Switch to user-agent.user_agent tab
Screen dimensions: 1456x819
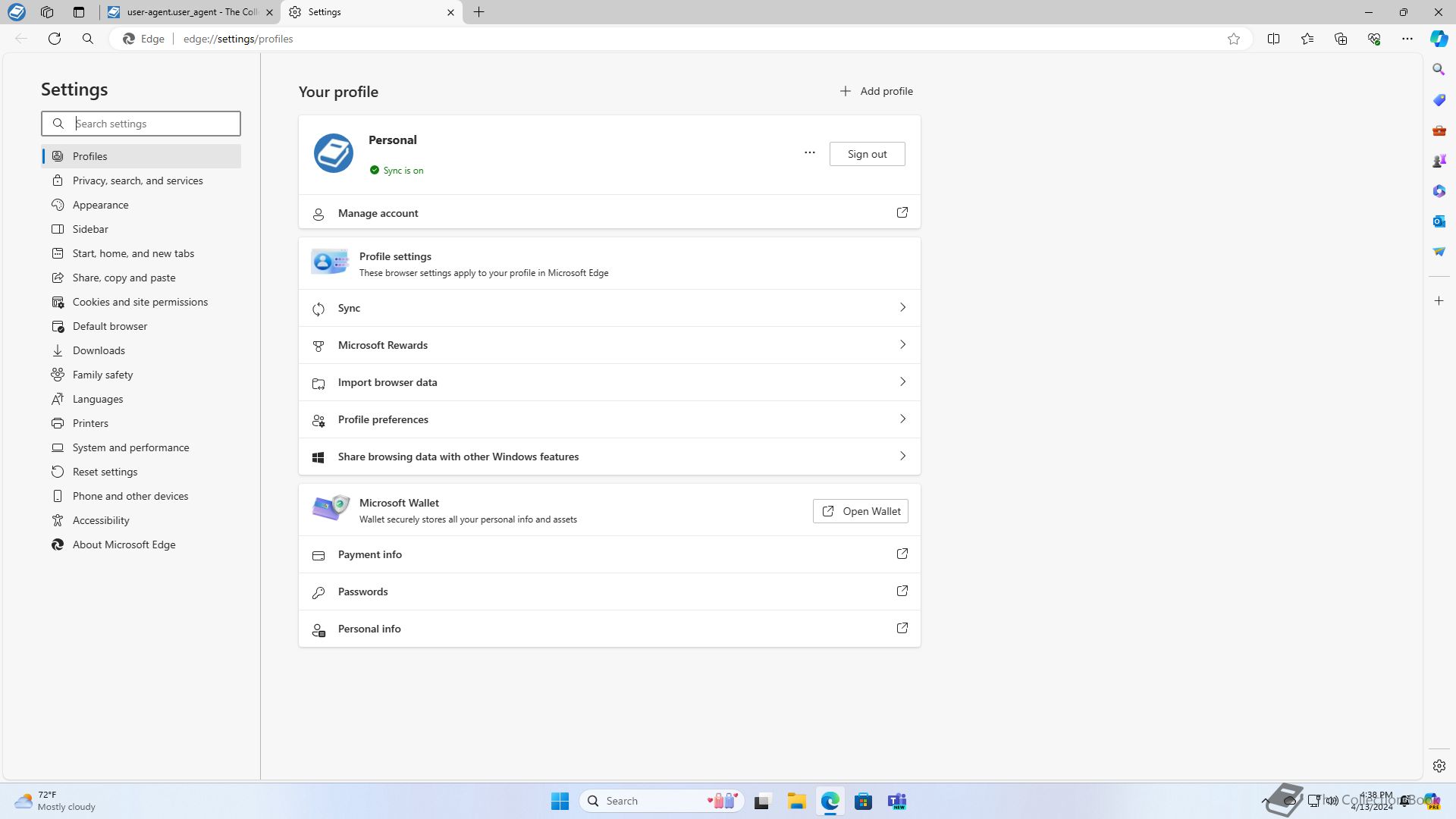pos(190,12)
